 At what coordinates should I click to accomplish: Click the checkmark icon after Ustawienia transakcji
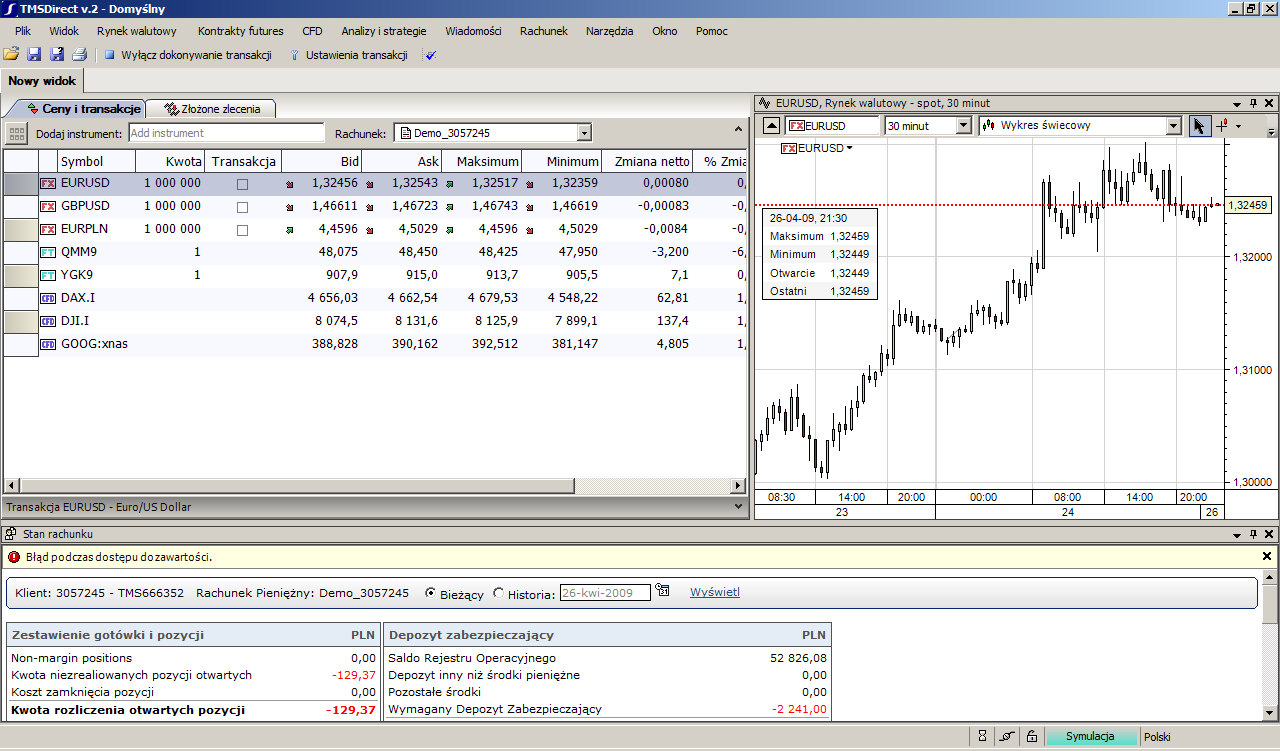point(431,55)
